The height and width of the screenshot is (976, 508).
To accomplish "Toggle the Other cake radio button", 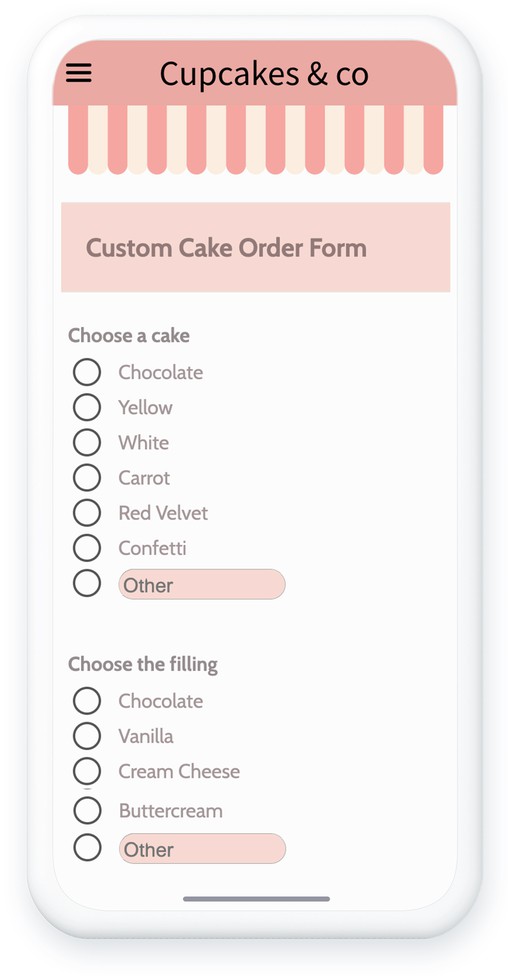I will [87, 583].
